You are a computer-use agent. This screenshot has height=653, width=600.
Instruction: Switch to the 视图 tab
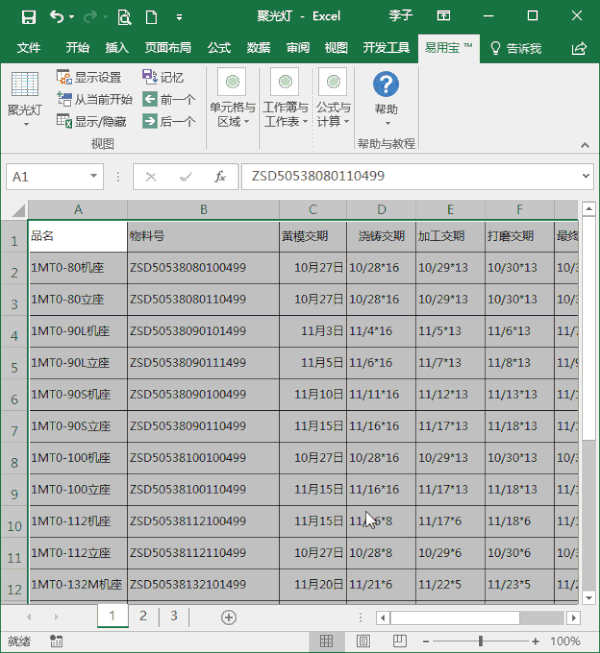click(x=336, y=48)
